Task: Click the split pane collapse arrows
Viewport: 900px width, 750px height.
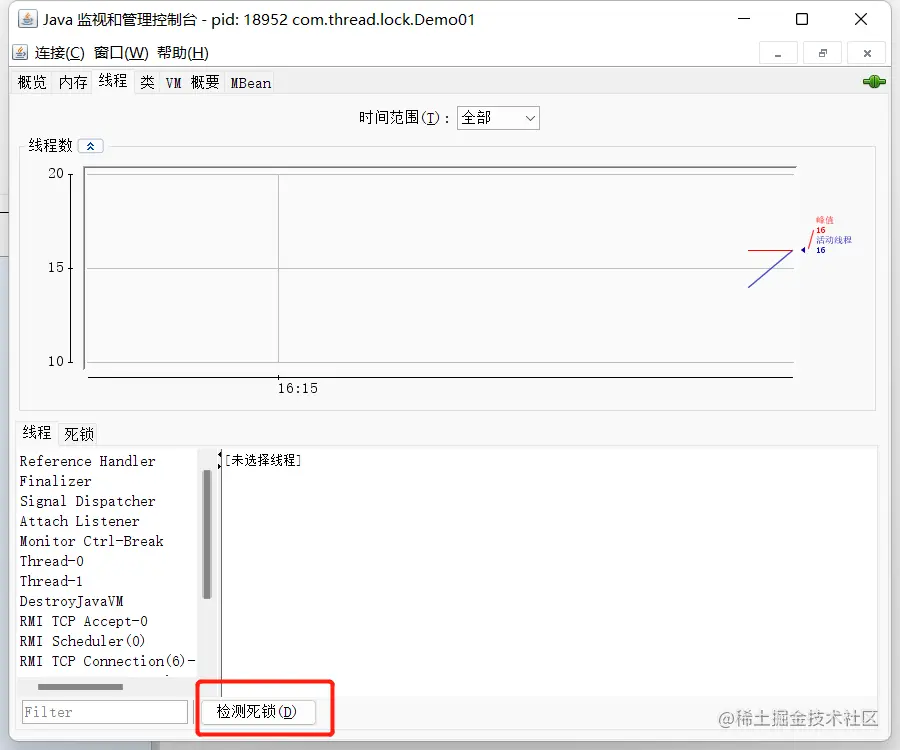Action: [219, 460]
